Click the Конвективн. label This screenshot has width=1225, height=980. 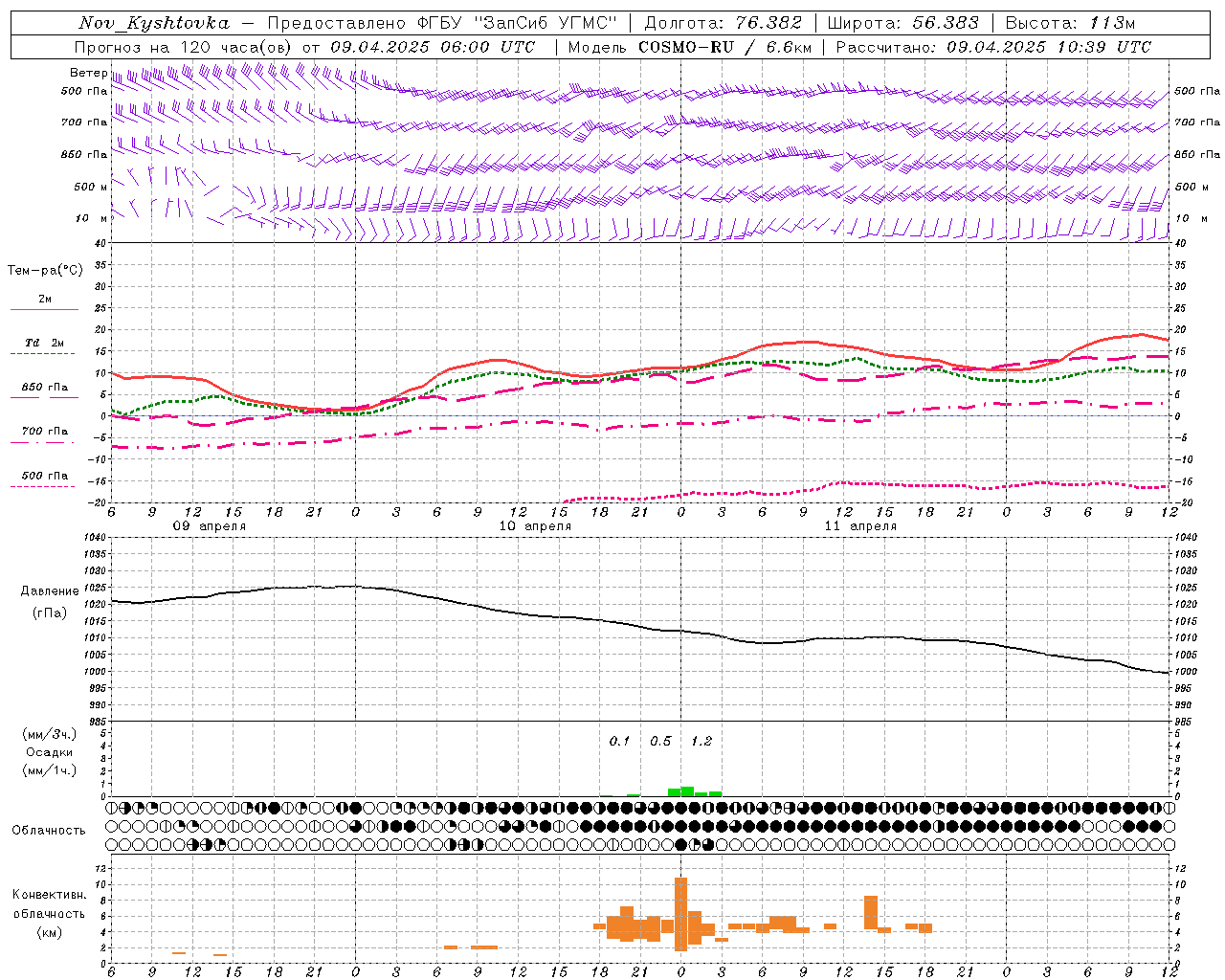[x=50, y=895]
